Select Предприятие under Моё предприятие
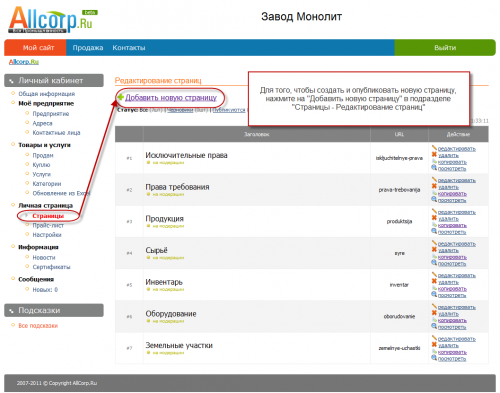The width and height of the screenshot is (500, 393). coord(51,114)
